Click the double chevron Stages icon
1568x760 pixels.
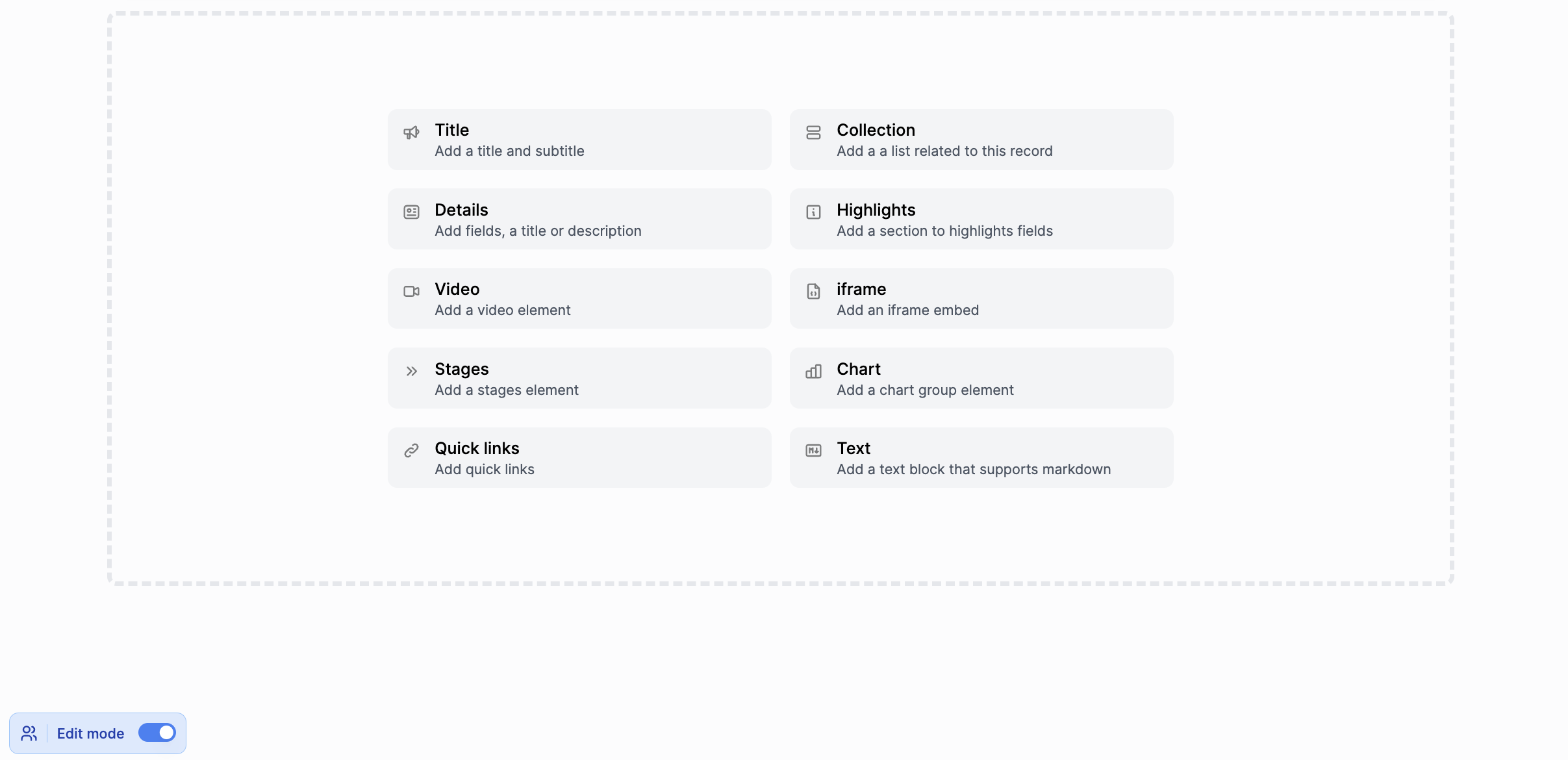point(411,372)
